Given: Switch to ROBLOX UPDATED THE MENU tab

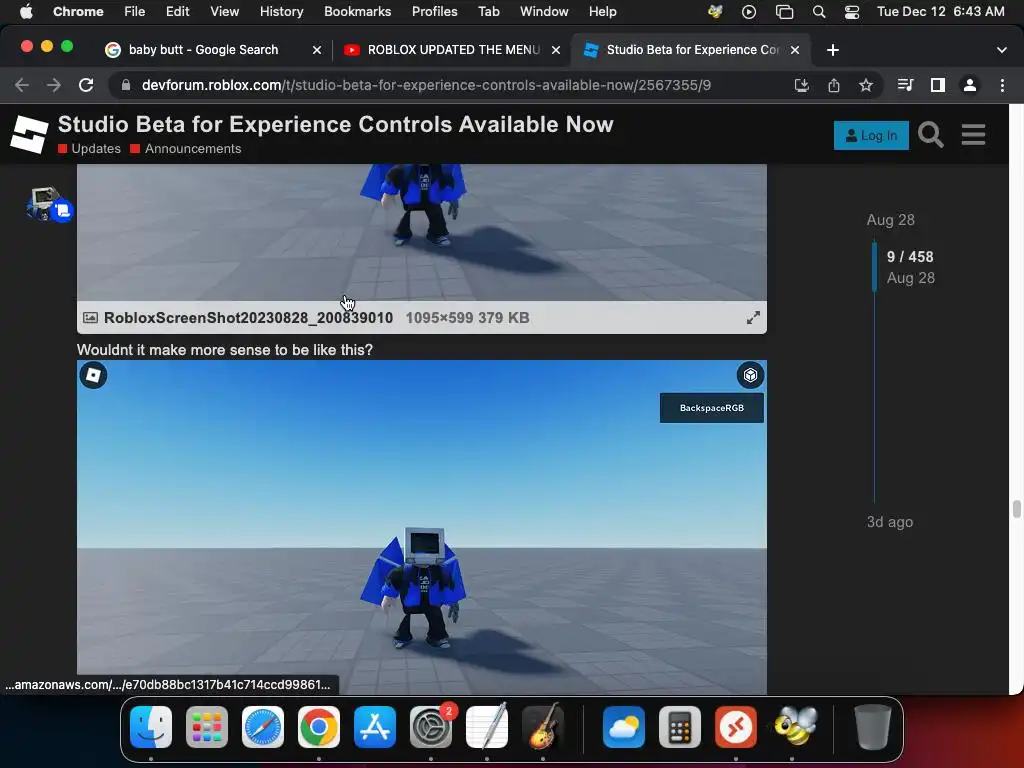Looking at the screenshot, I should [x=453, y=50].
